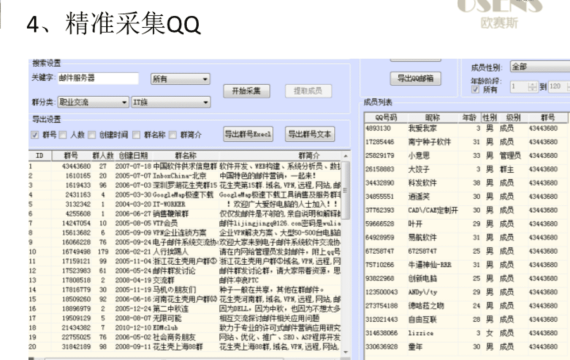Select member row 312021443 自由互联
The width and height of the screenshot is (570, 360).
pos(467,319)
